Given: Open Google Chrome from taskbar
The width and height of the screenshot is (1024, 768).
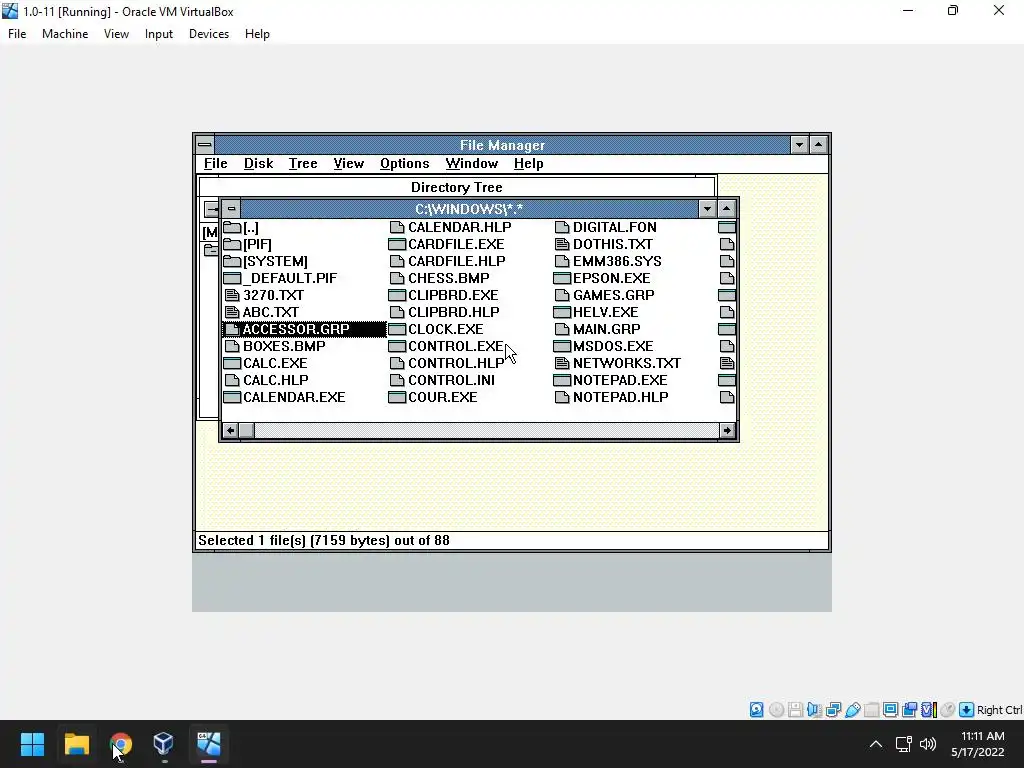Looking at the screenshot, I should click(120, 744).
